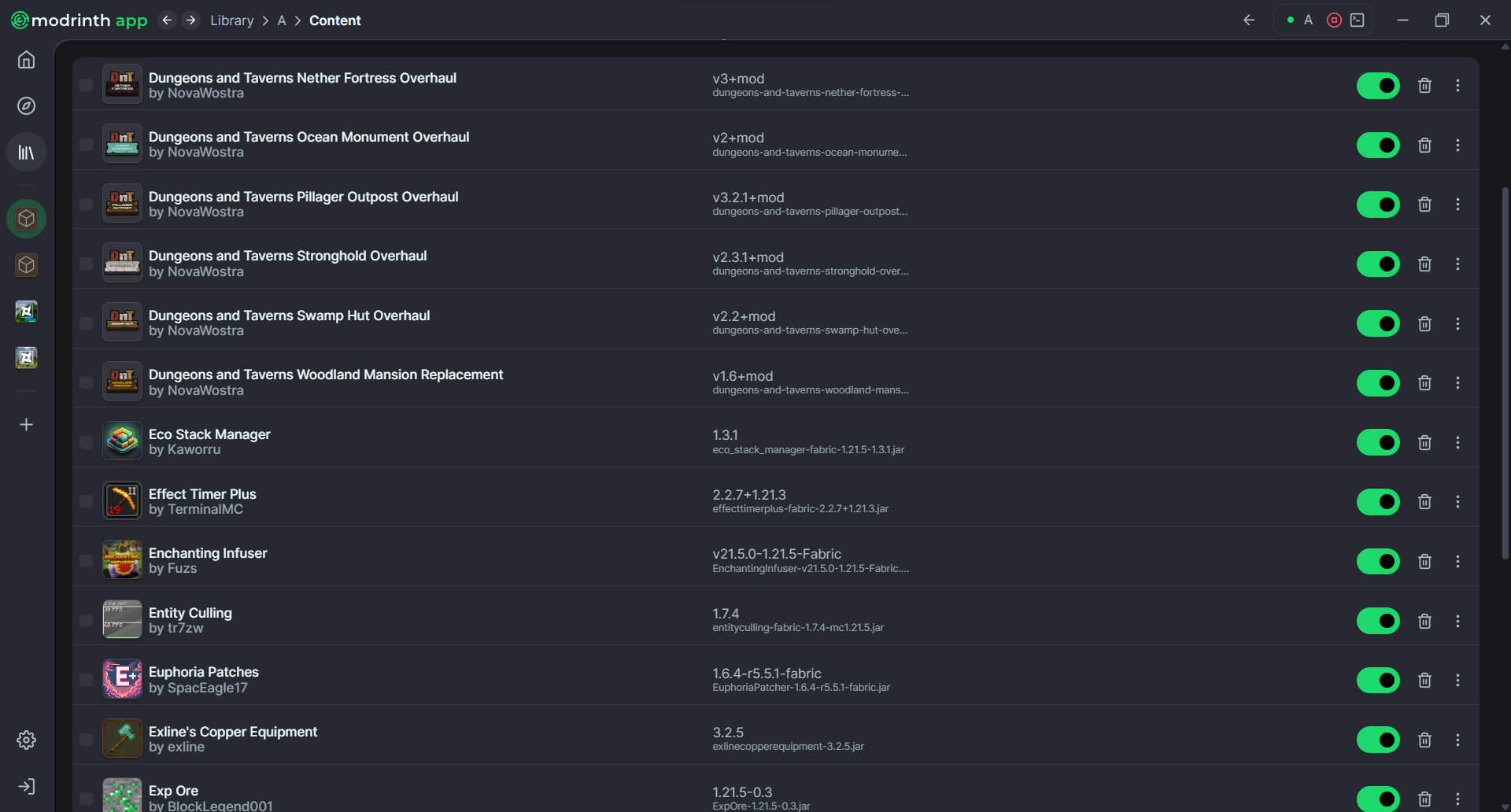1511x812 pixels.
Task: Delete Dungeons and Taverns Swamp Hut Overhaul
Action: pyautogui.click(x=1424, y=324)
